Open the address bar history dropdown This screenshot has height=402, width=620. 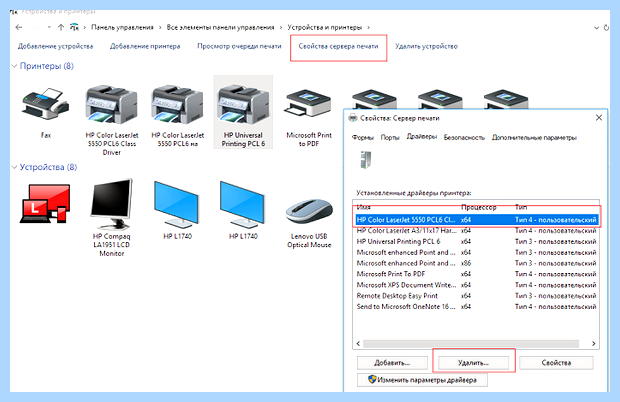[597, 28]
